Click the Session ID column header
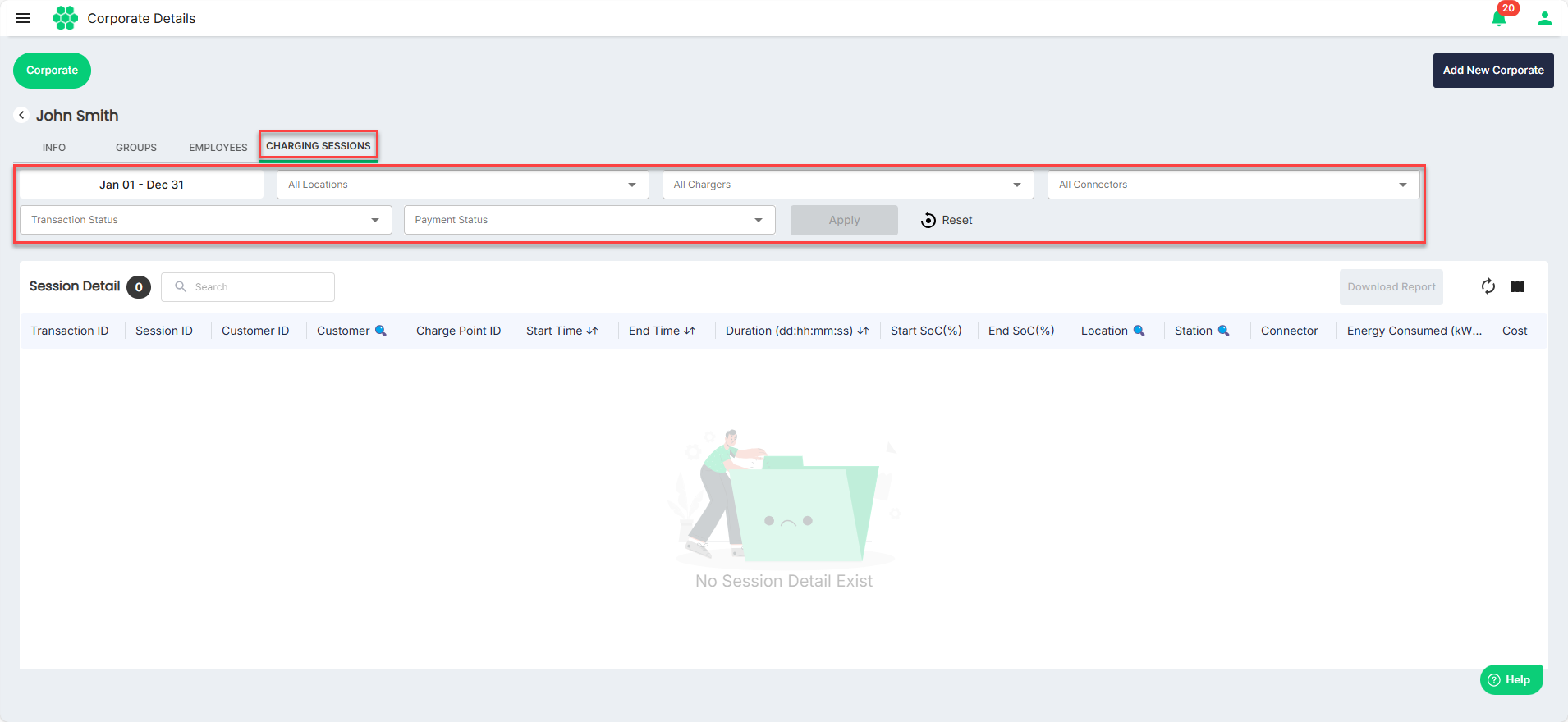 point(164,331)
